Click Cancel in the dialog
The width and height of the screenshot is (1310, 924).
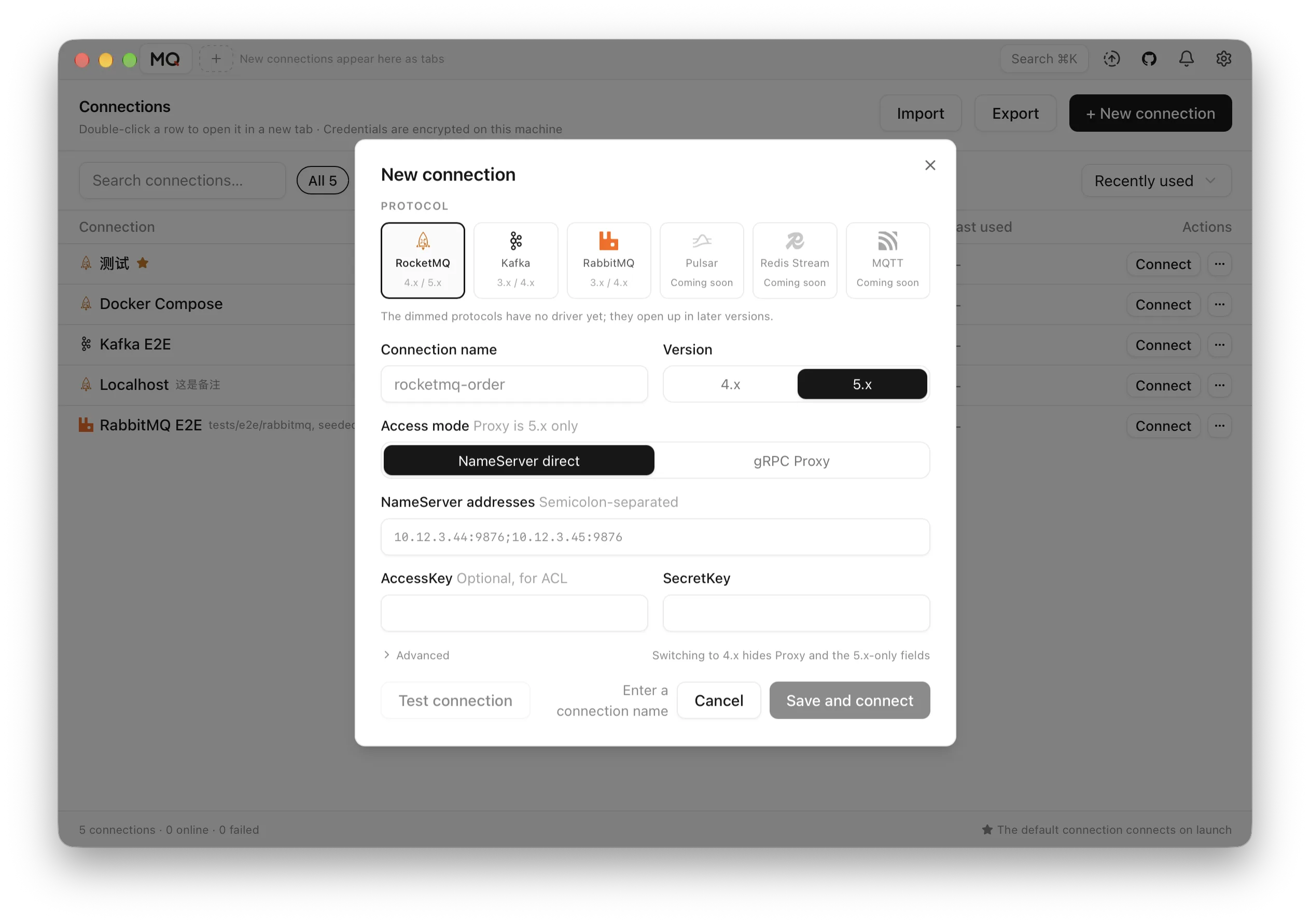(x=718, y=701)
